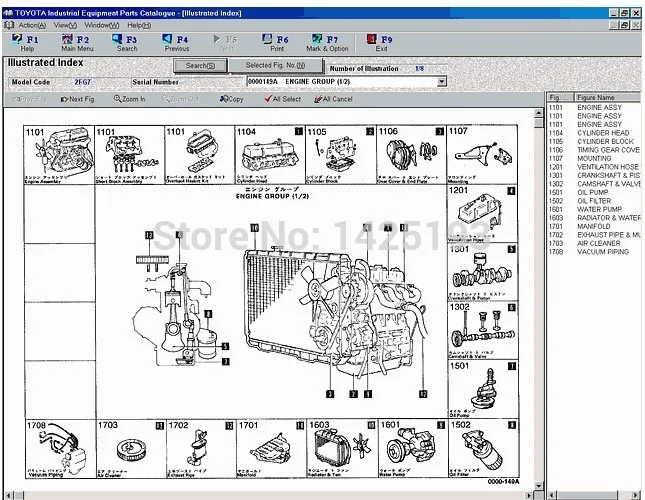Go to F2 Main Menu
The width and height of the screenshot is (645, 500).
pos(77,43)
